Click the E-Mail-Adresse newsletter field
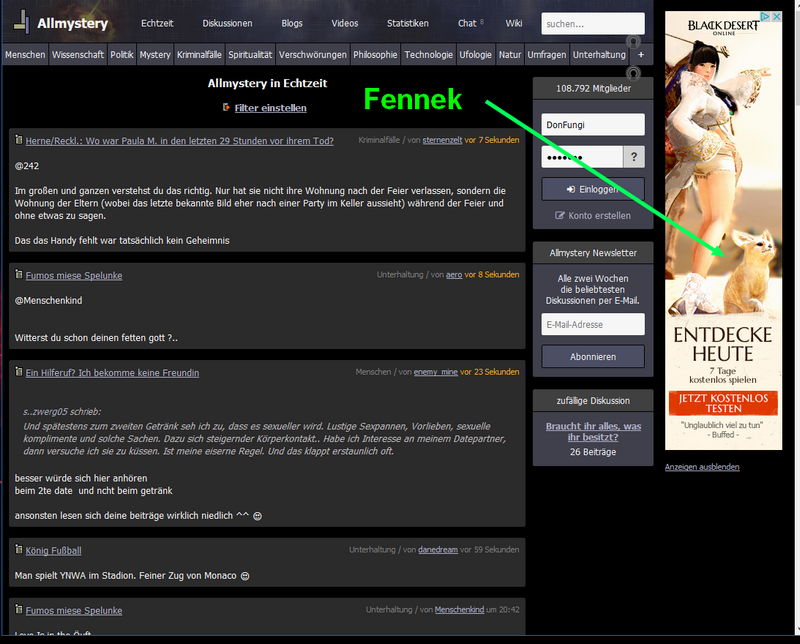Screen dimensions: 800x644 pos(593,324)
